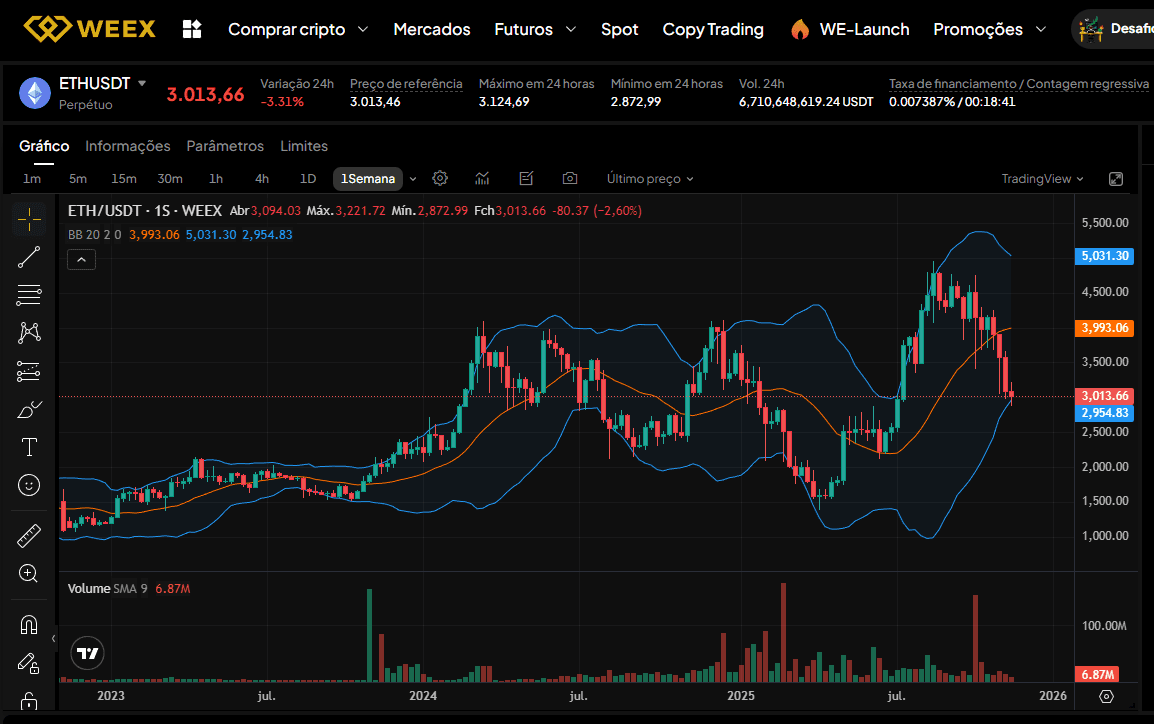Expand the chart to fullscreen

[x=1116, y=178]
